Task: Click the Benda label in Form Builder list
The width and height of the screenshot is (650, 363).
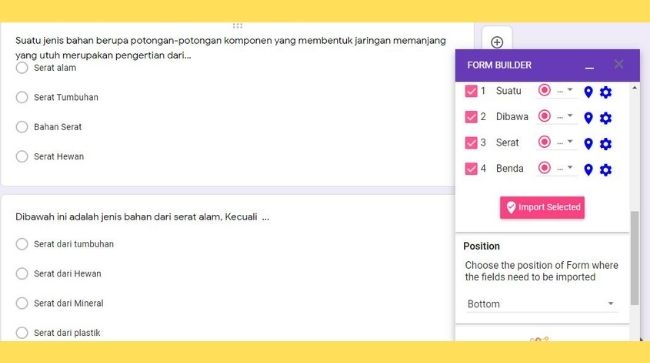Action: click(x=509, y=169)
